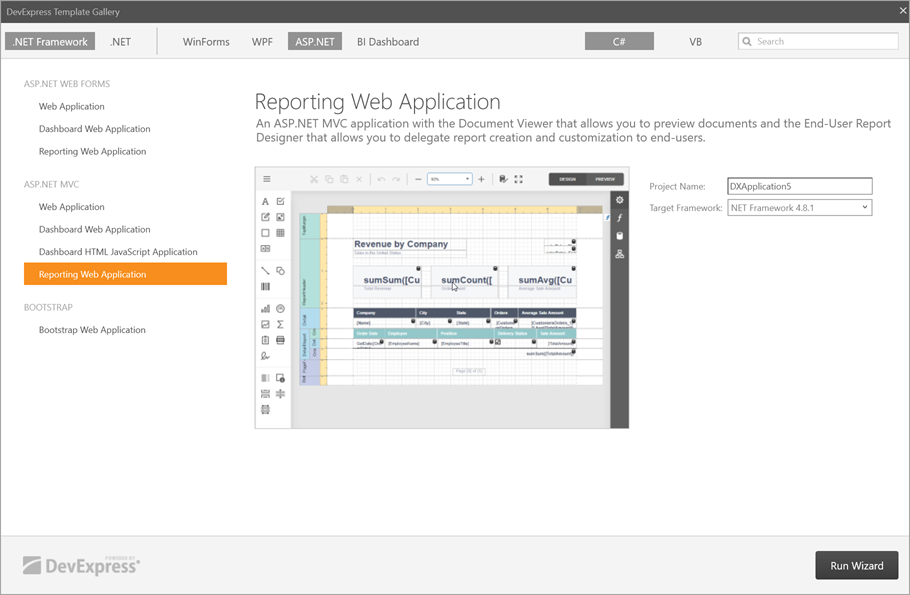Viewport: 910px width, 595px height.
Task: Select the Panel square tool in the preview toolbox
Action: 265,233
